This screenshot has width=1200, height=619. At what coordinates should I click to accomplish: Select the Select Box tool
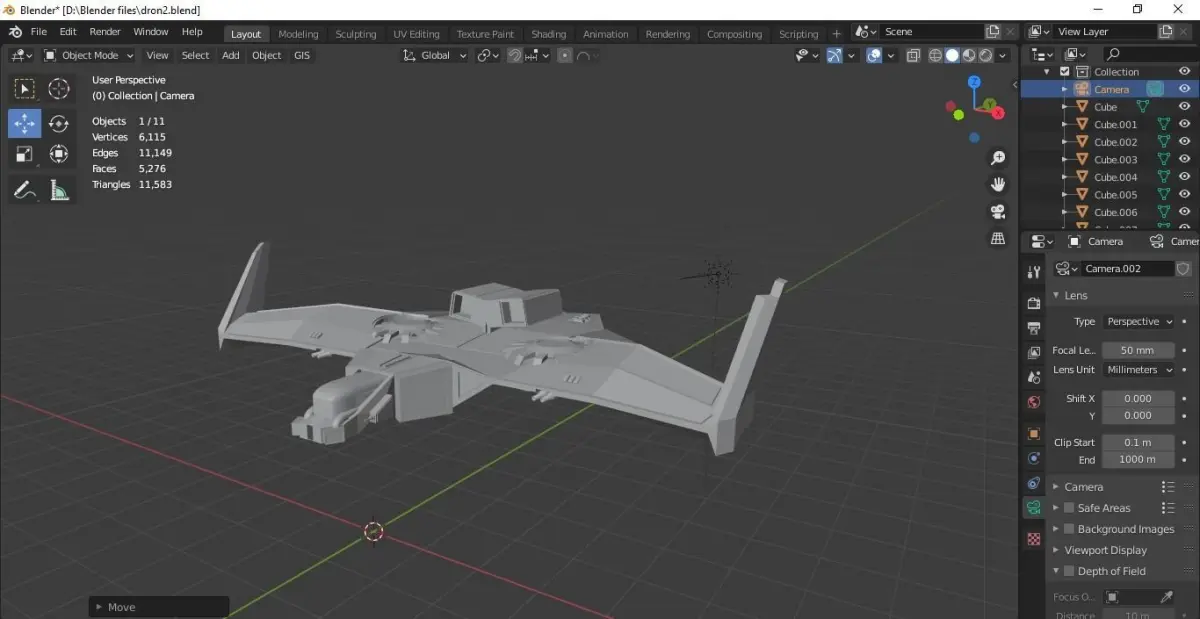[25, 90]
